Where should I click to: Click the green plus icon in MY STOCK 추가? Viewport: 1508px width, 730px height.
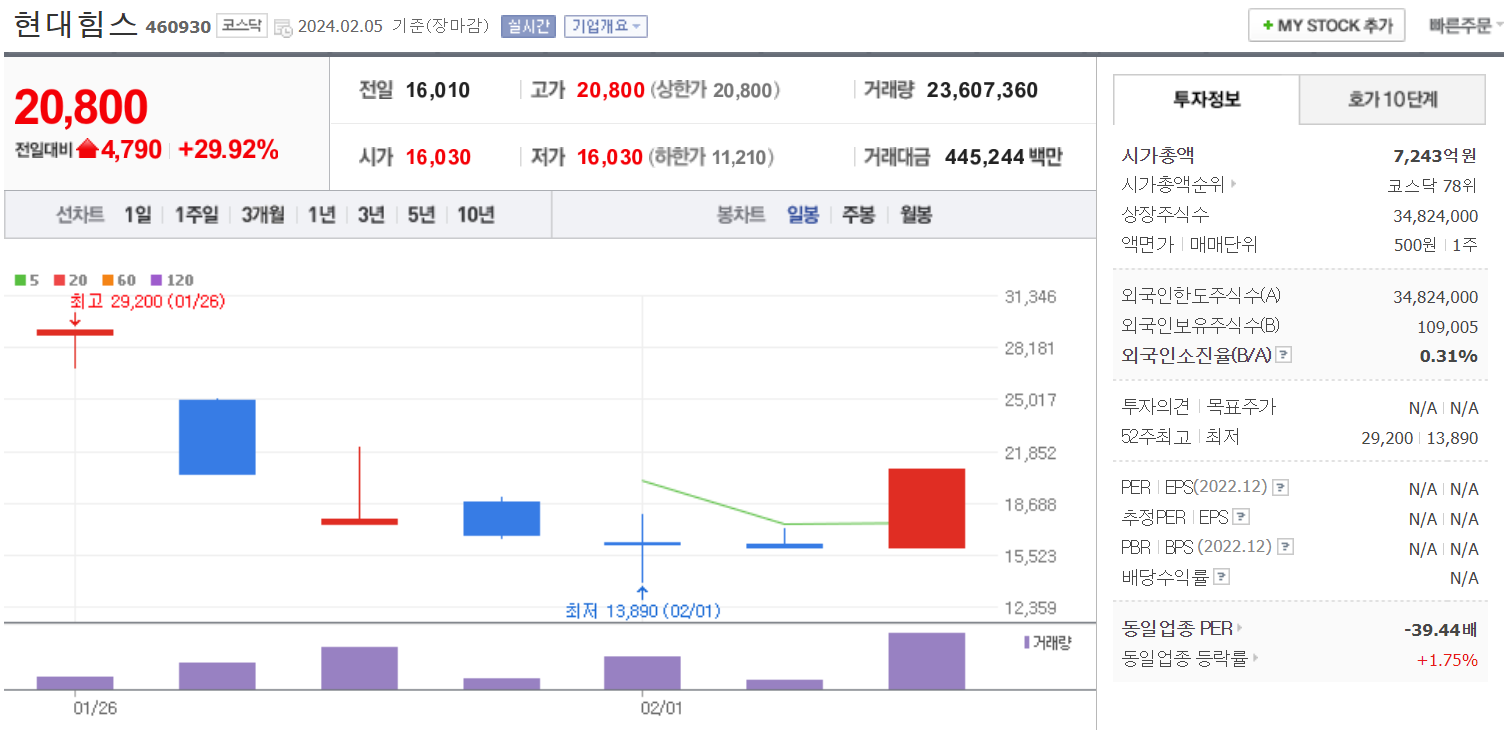pyautogui.click(x=1268, y=26)
